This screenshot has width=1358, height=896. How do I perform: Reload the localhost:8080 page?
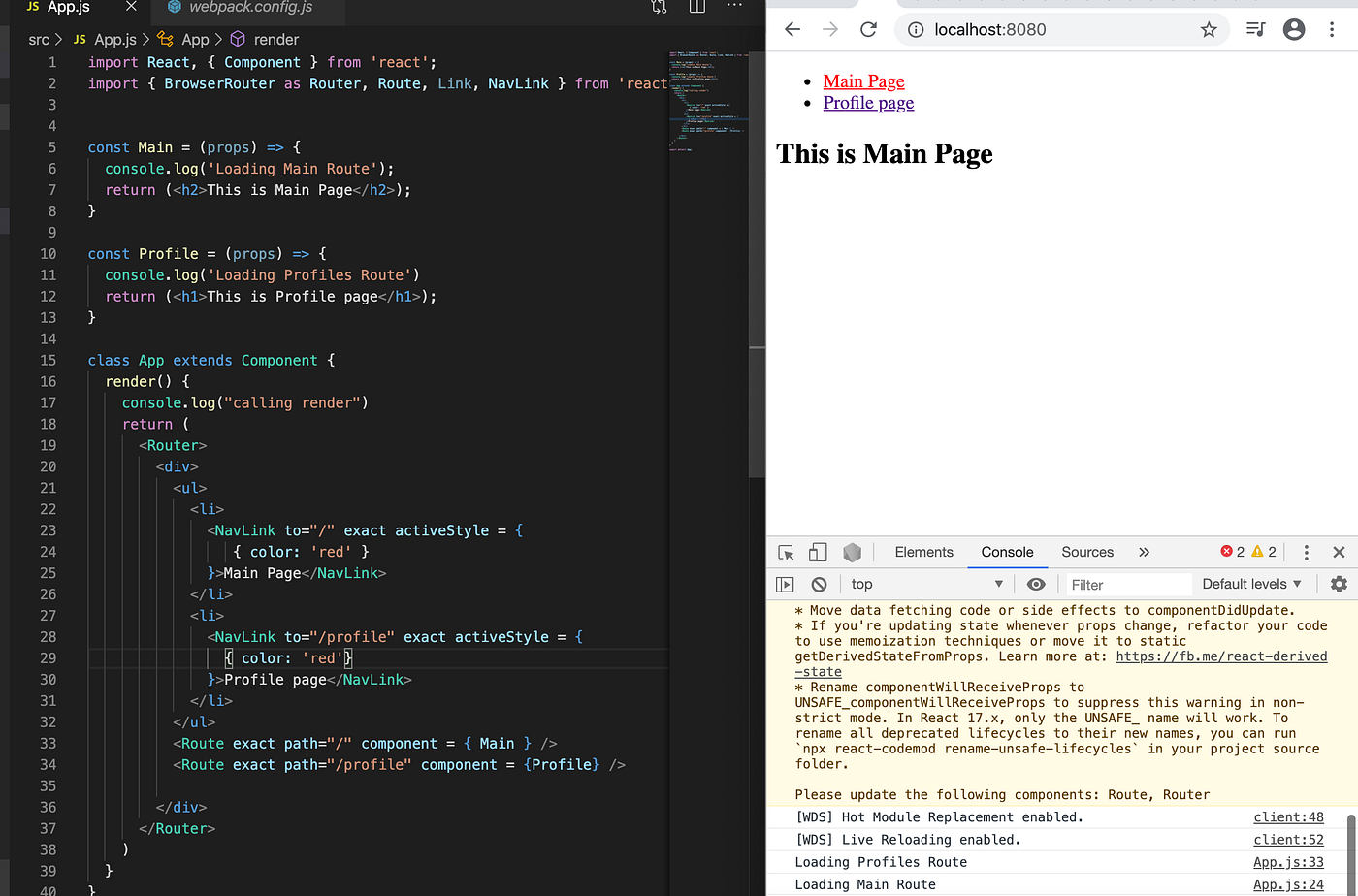coord(868,29)
